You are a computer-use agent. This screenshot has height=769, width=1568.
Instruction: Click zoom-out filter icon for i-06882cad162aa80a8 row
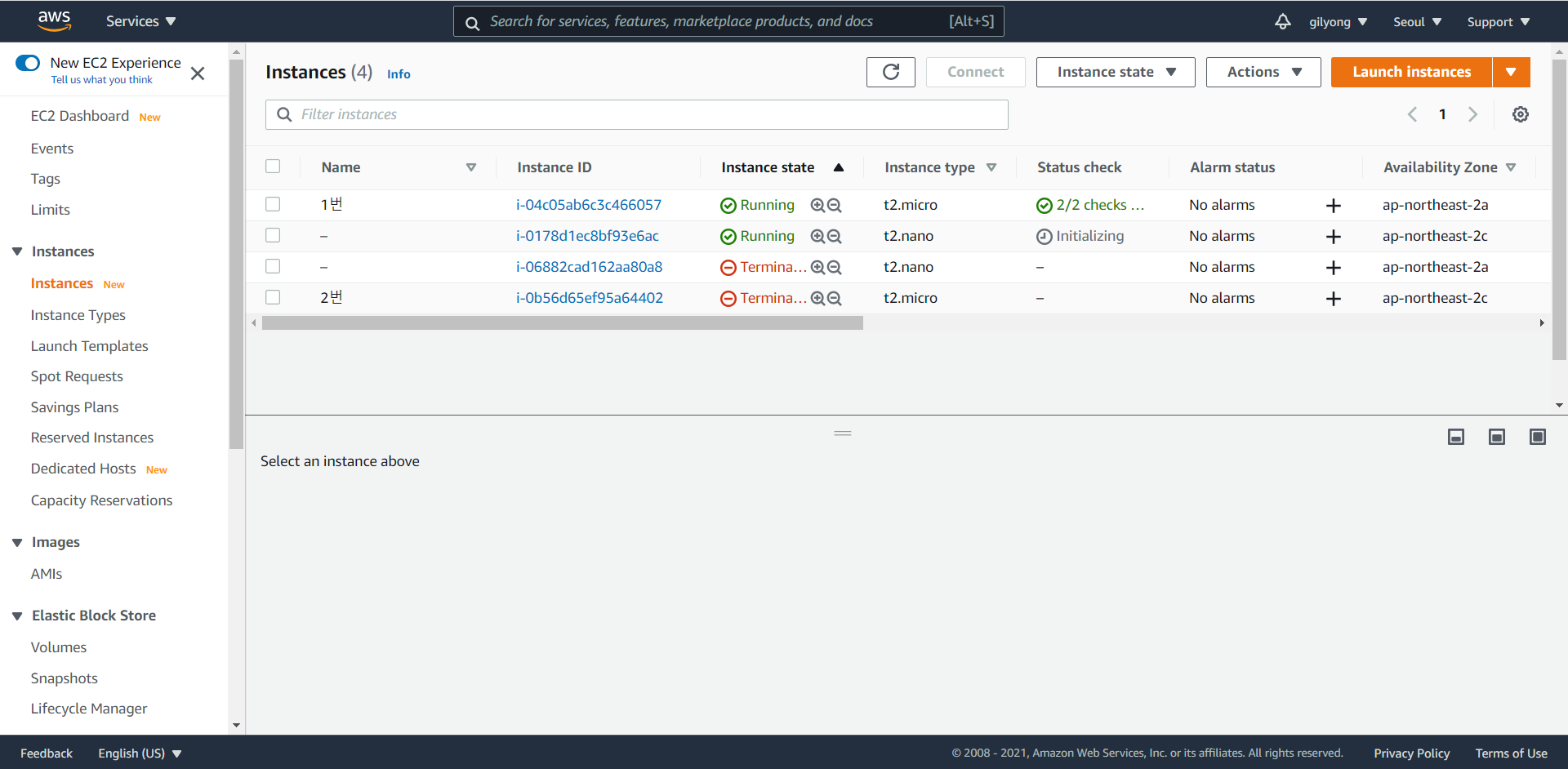coord(834,267)
